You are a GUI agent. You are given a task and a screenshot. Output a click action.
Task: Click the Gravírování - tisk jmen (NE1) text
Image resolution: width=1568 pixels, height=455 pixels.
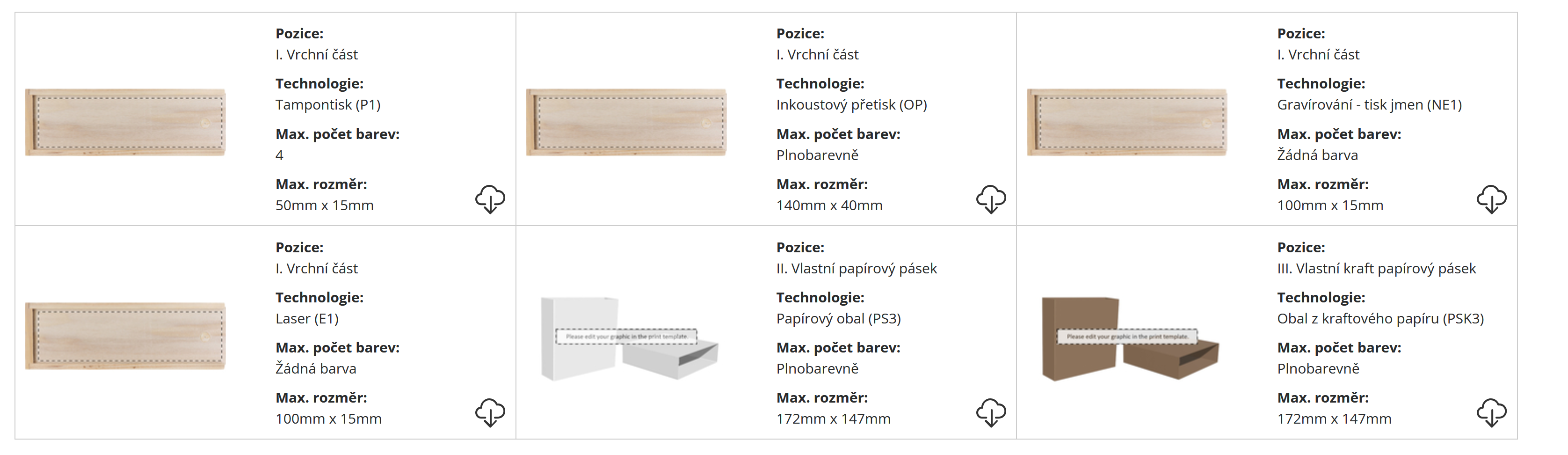coord(1369,105)
